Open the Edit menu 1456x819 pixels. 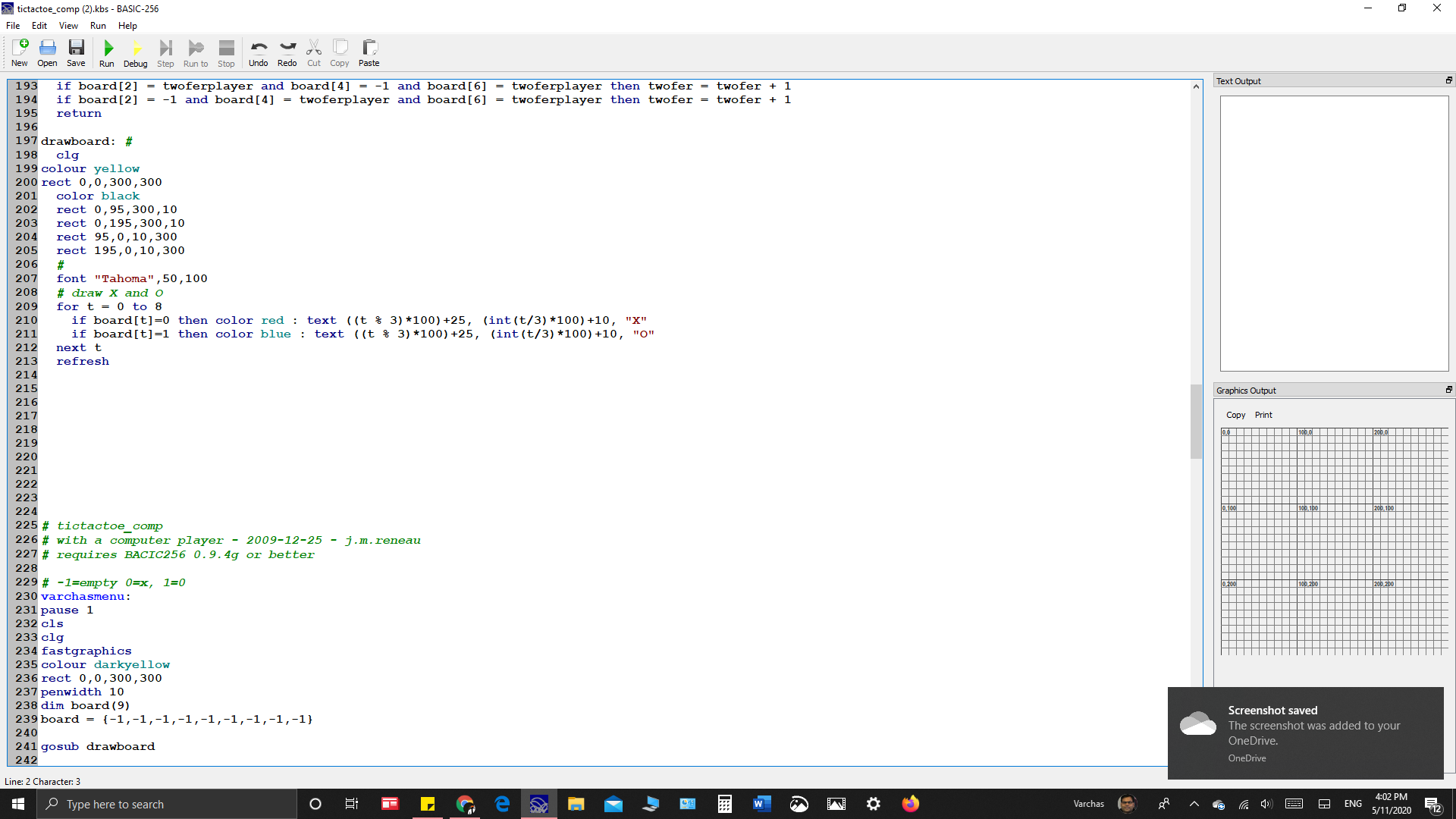pyautogui.click(x=39, y=26)
